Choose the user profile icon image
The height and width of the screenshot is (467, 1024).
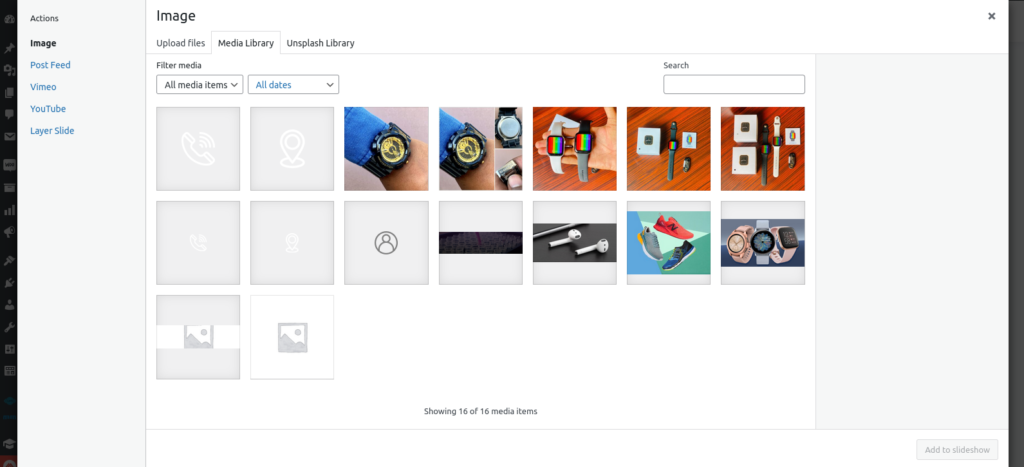click(x=387, y=243)
